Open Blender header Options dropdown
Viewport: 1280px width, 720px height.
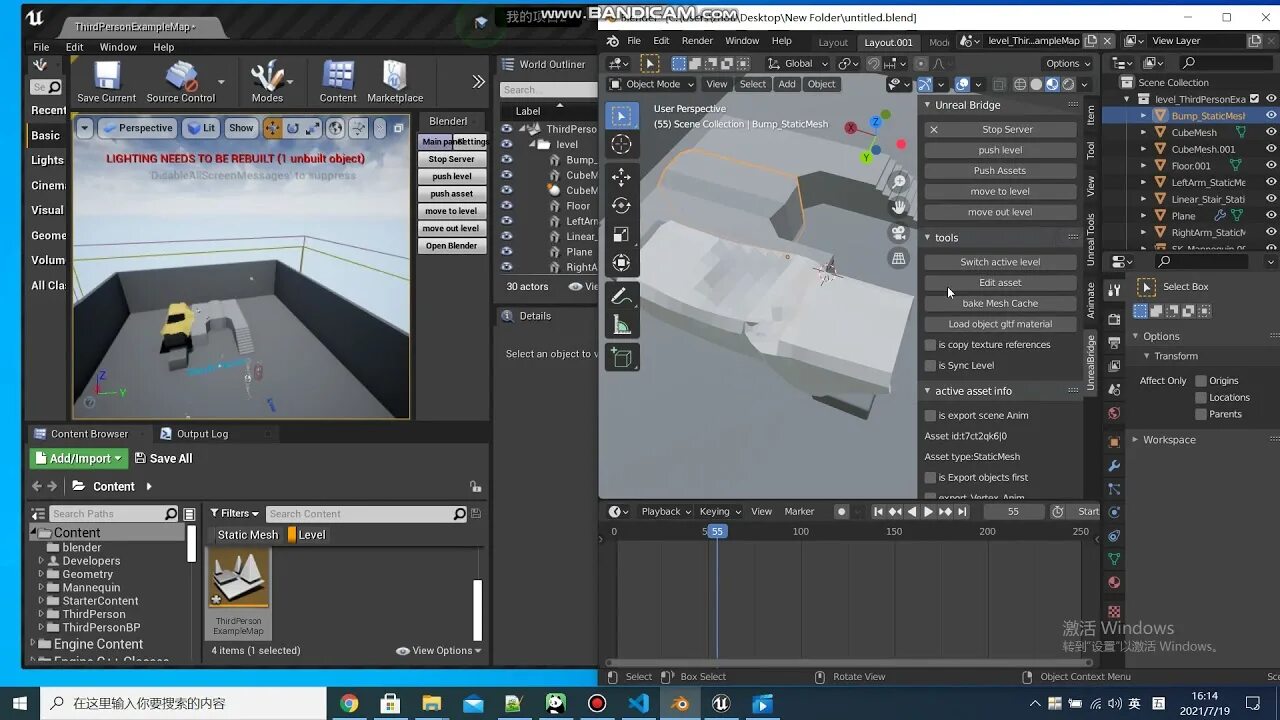[1068, 63]
